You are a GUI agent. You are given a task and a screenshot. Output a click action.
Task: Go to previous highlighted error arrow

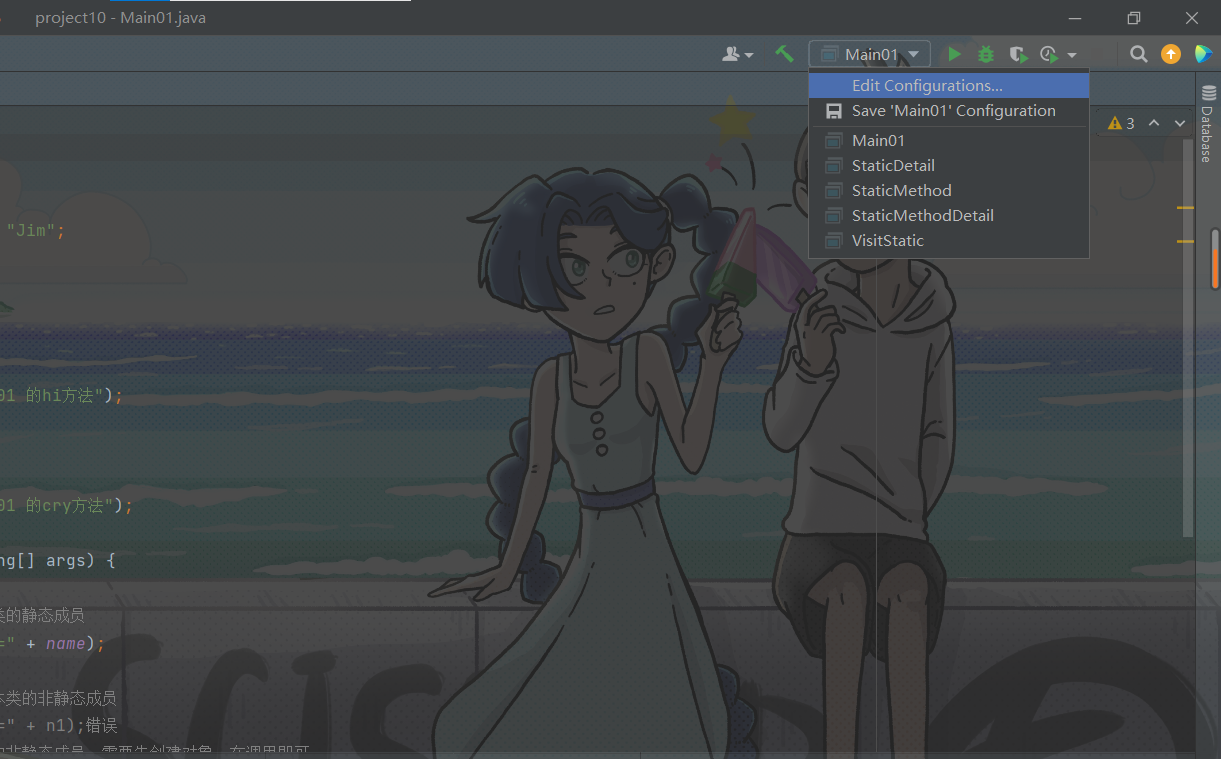(1153, 123)
